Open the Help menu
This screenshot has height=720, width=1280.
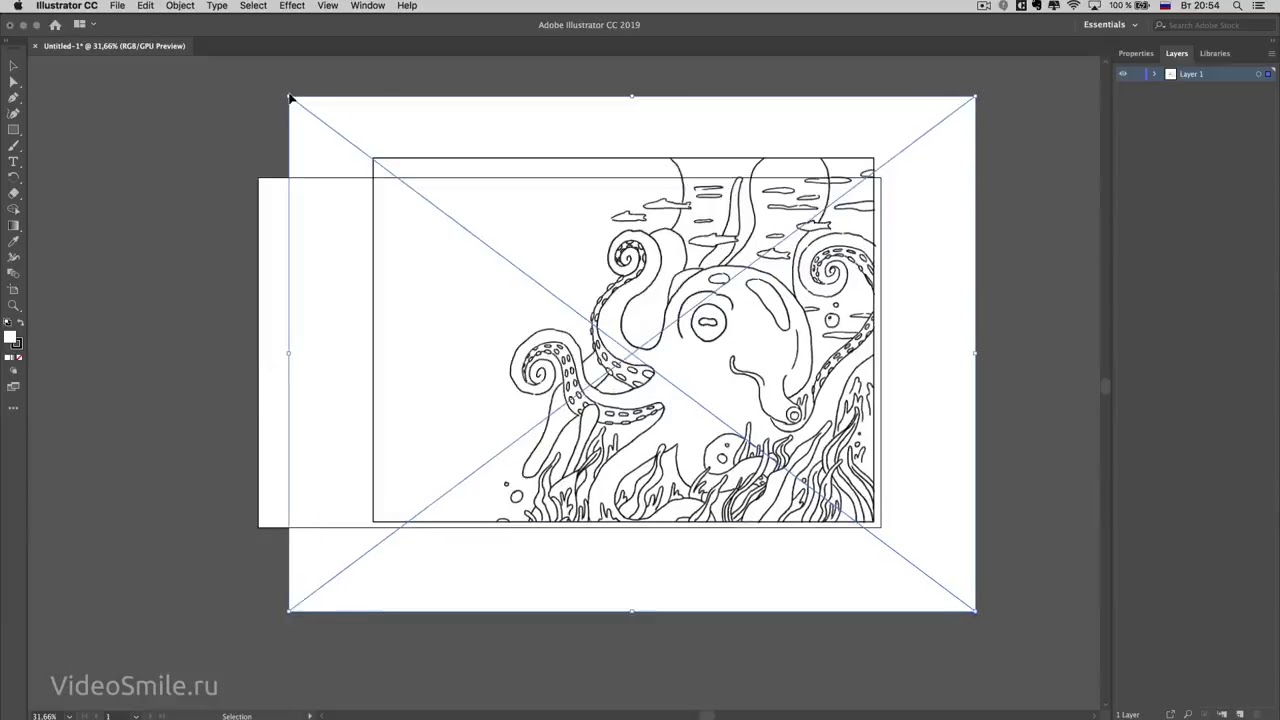point(407,6)
